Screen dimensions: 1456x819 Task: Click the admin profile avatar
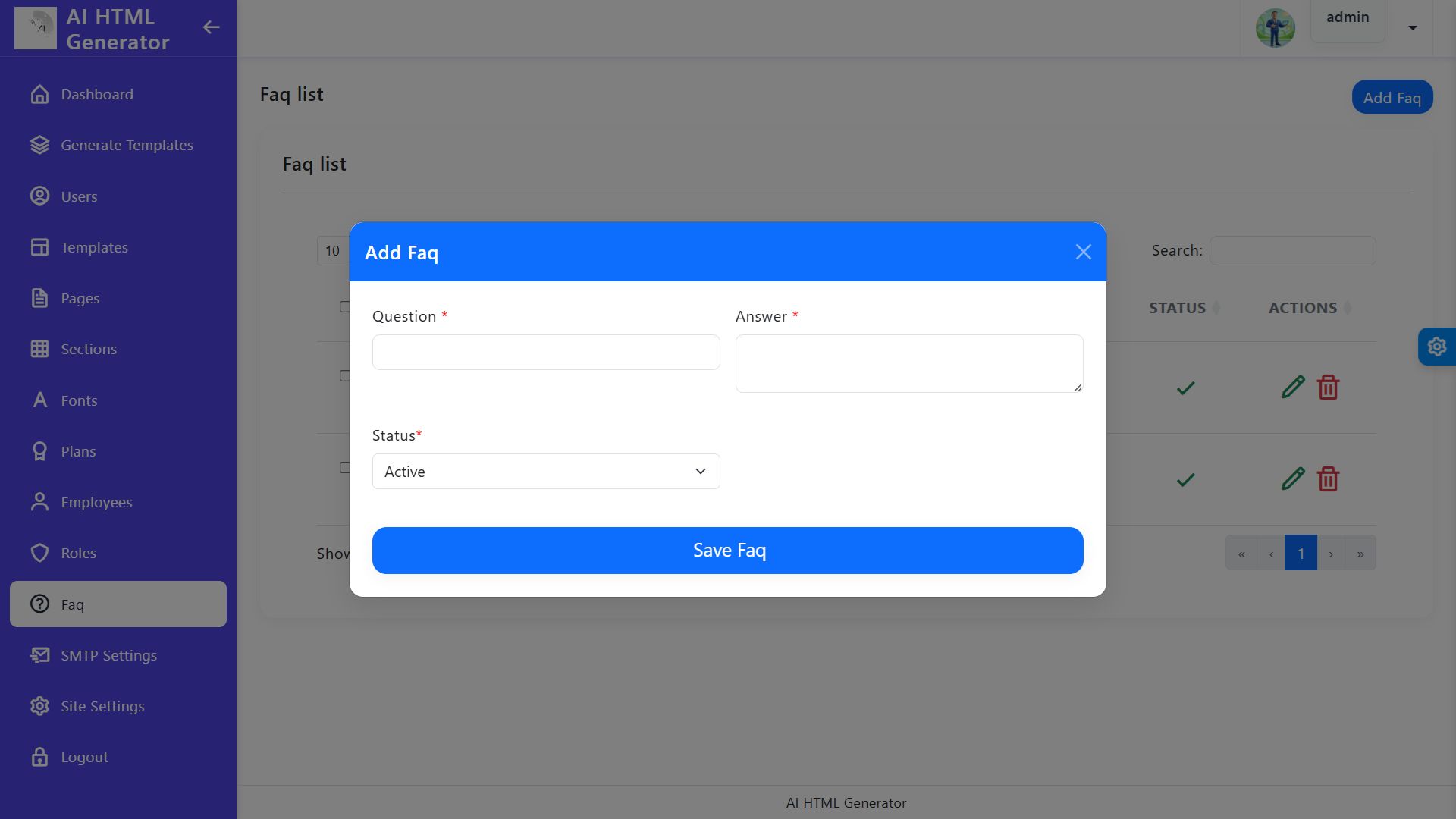(x=1275, y=28)
